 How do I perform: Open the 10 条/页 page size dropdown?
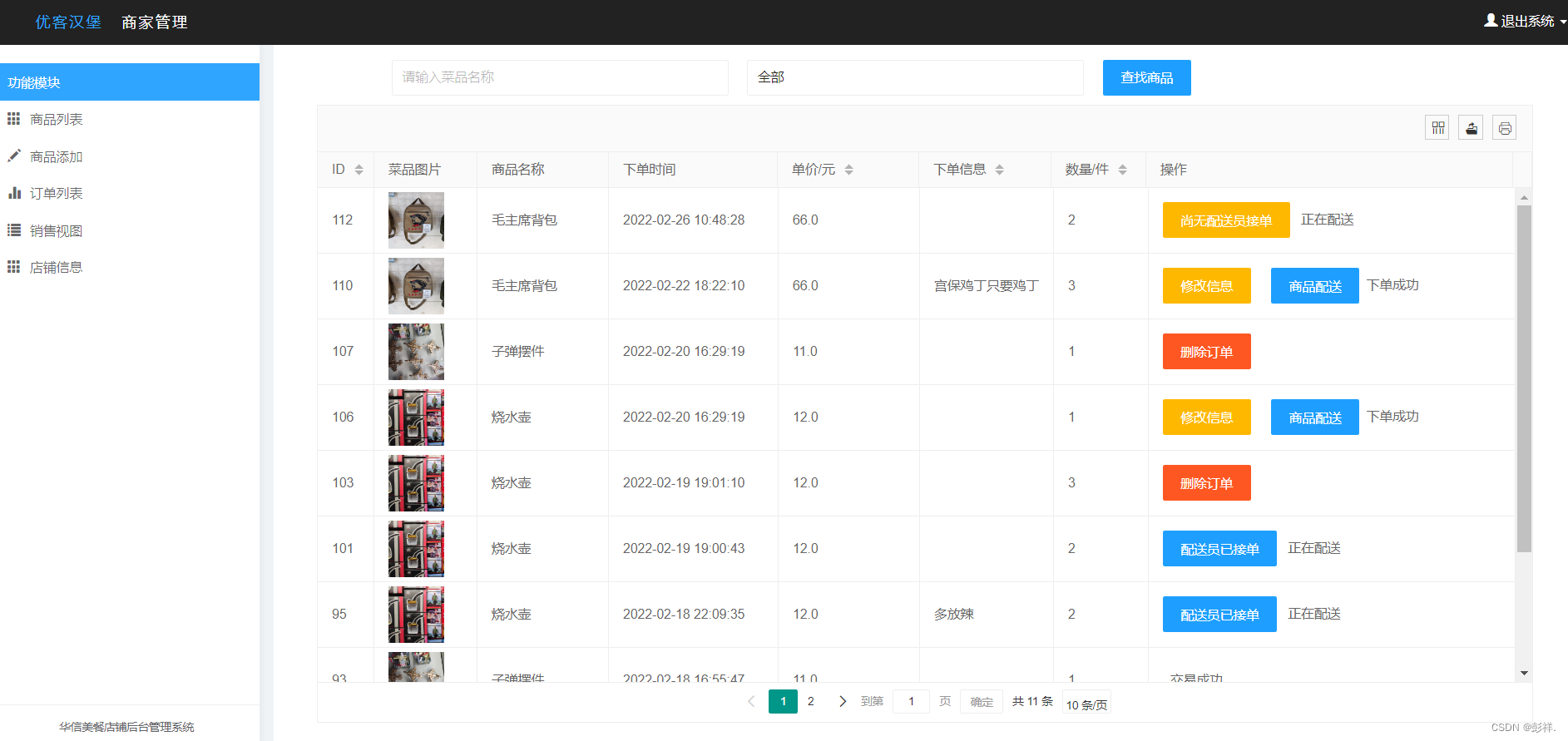pyautogui.click(x=1086, y=704)
